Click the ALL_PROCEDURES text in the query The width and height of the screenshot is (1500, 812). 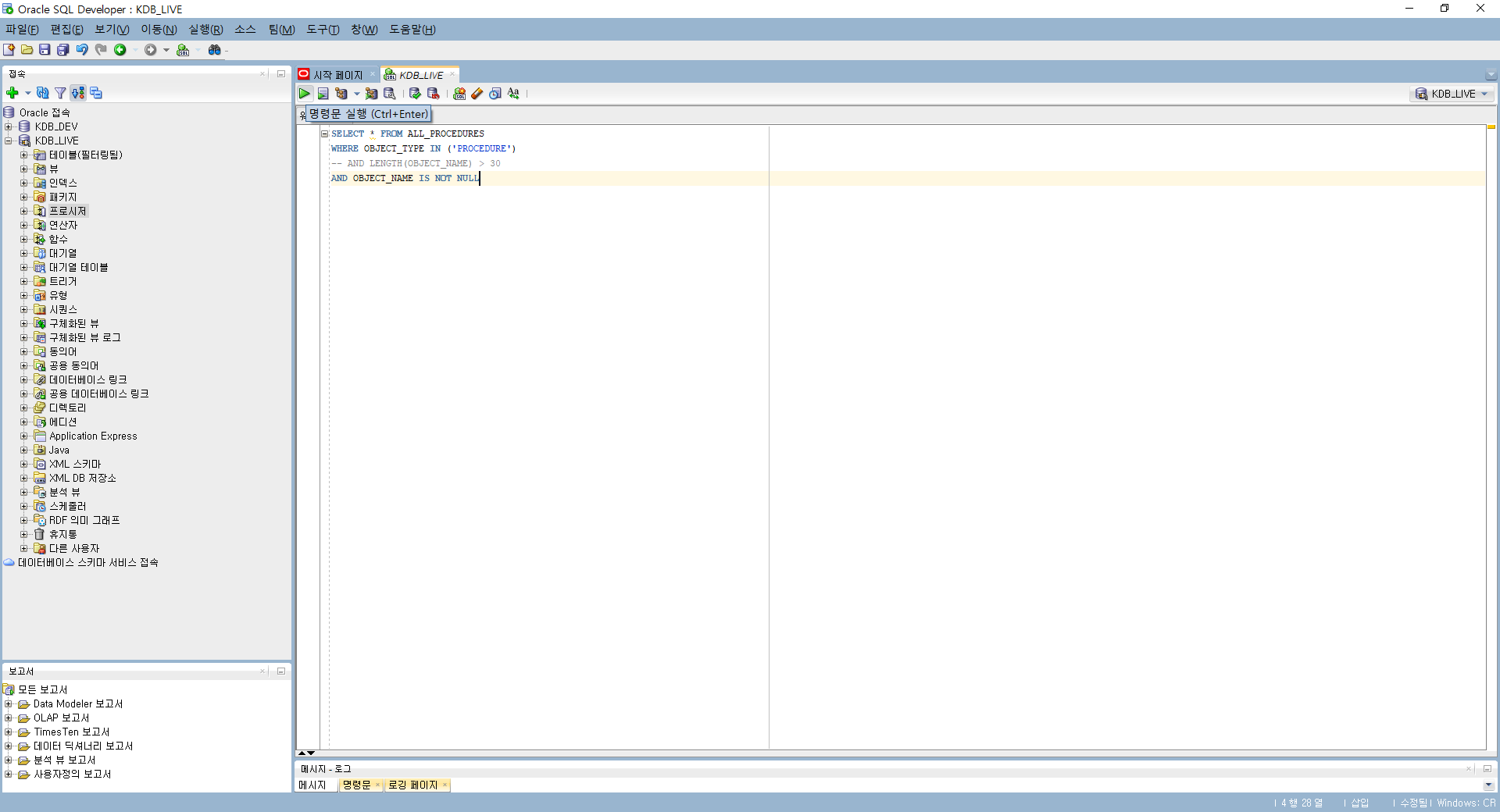point(445,134)
